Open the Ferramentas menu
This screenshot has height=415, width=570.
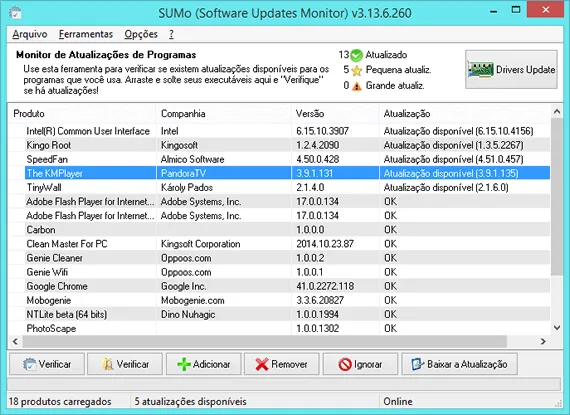coord(86,34)
